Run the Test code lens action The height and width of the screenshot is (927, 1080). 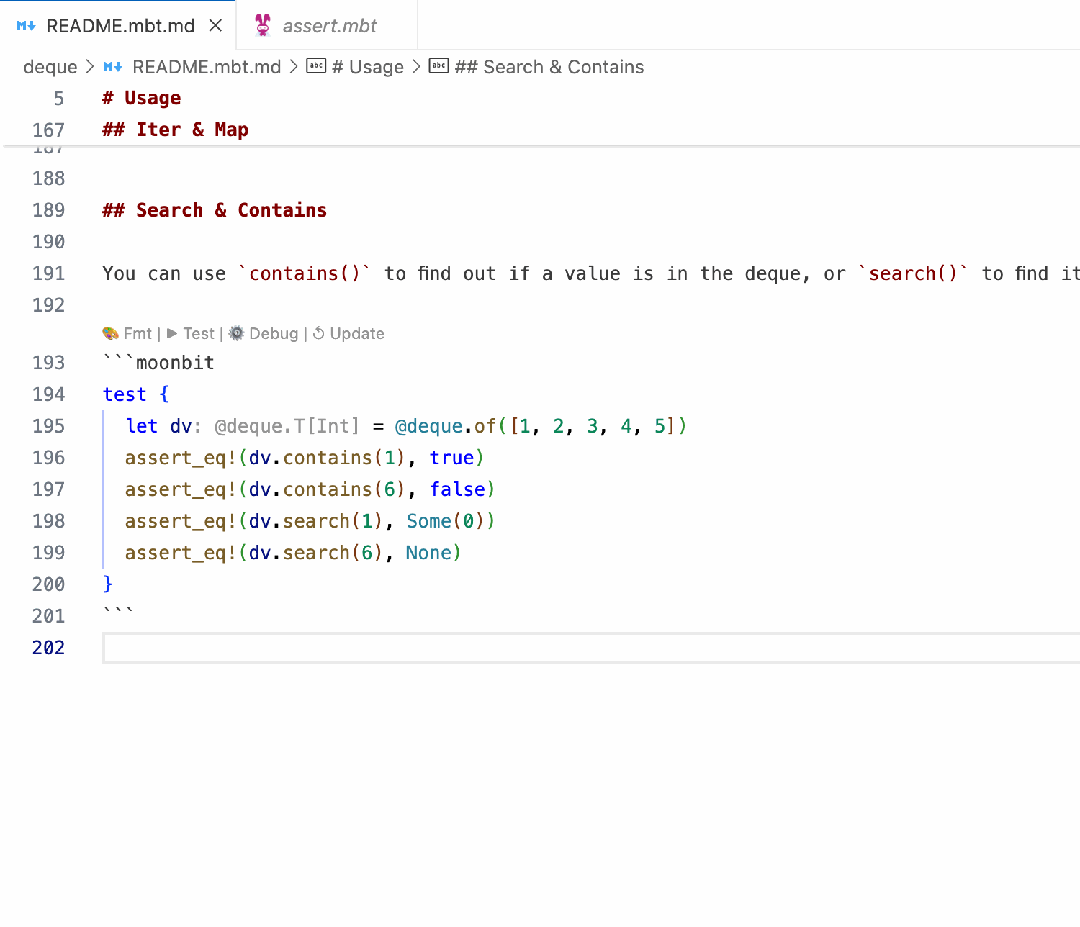click(199, 333)
